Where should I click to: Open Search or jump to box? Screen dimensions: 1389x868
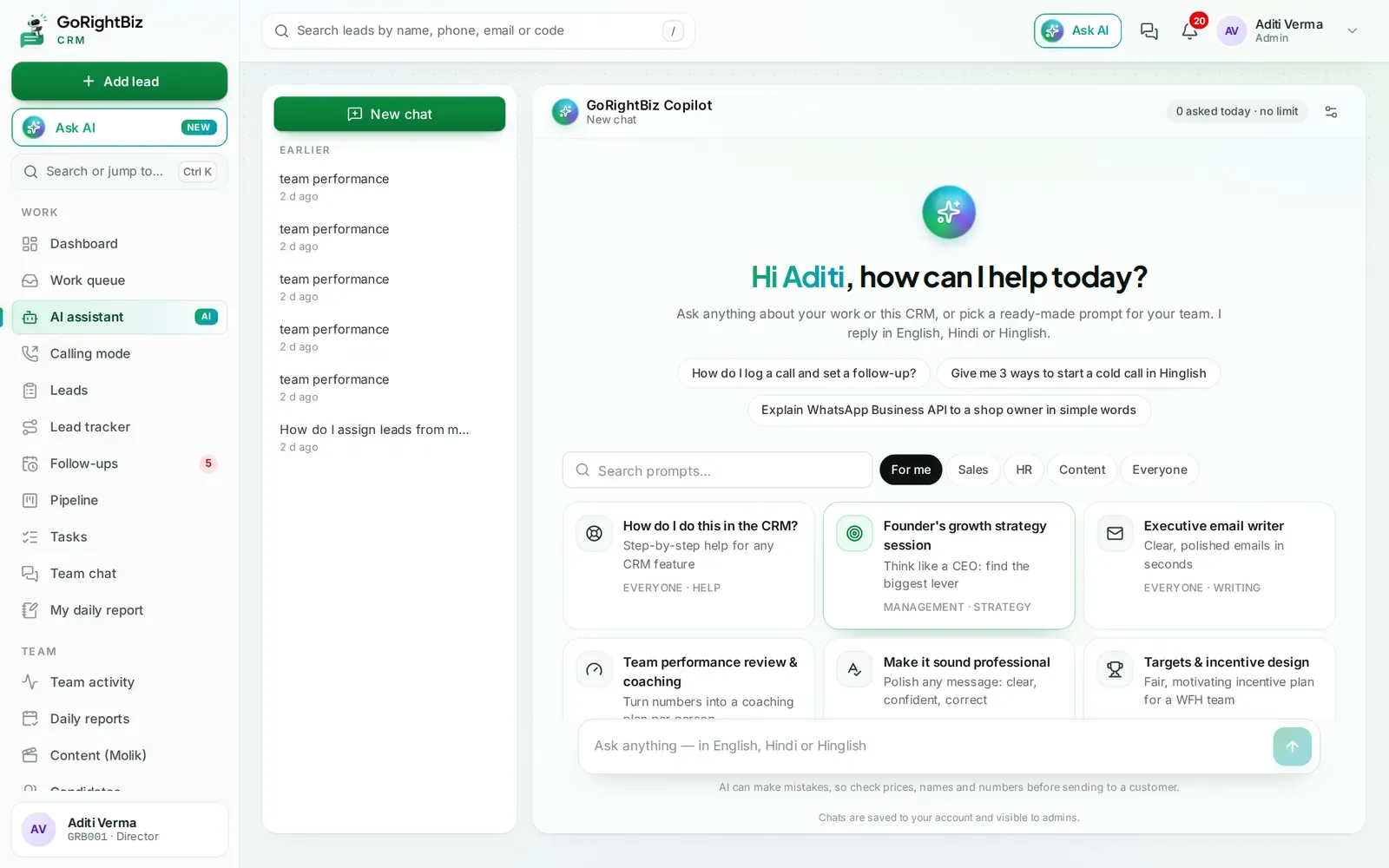point(120,172)
